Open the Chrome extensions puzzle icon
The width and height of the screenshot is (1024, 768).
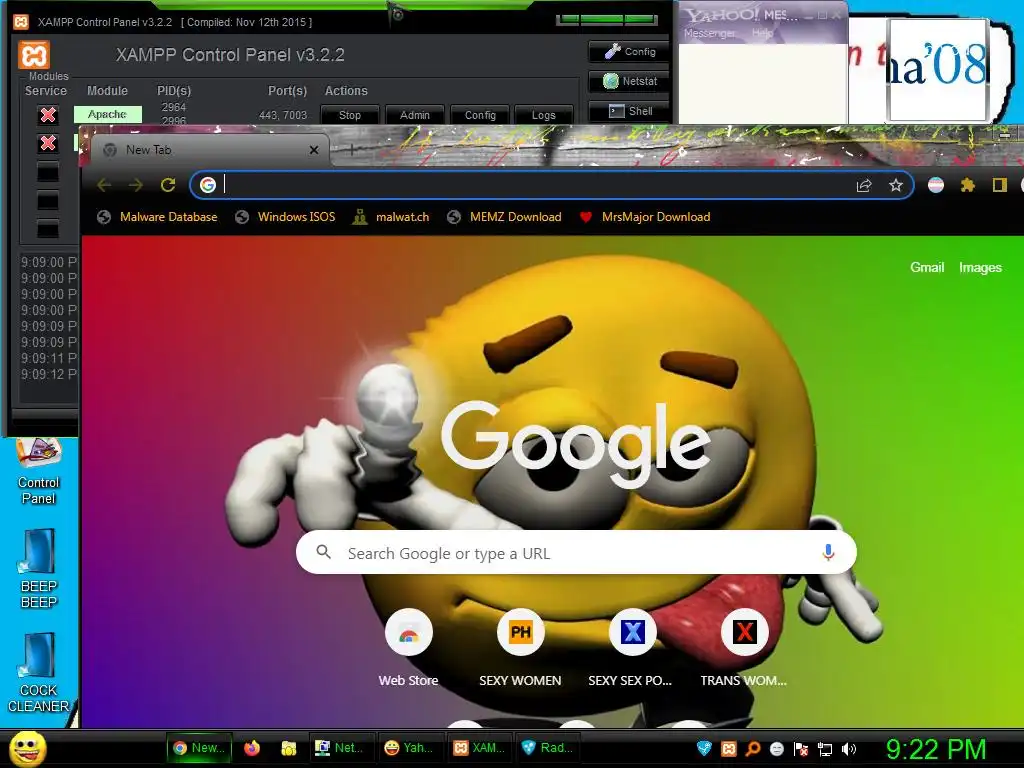968,185
